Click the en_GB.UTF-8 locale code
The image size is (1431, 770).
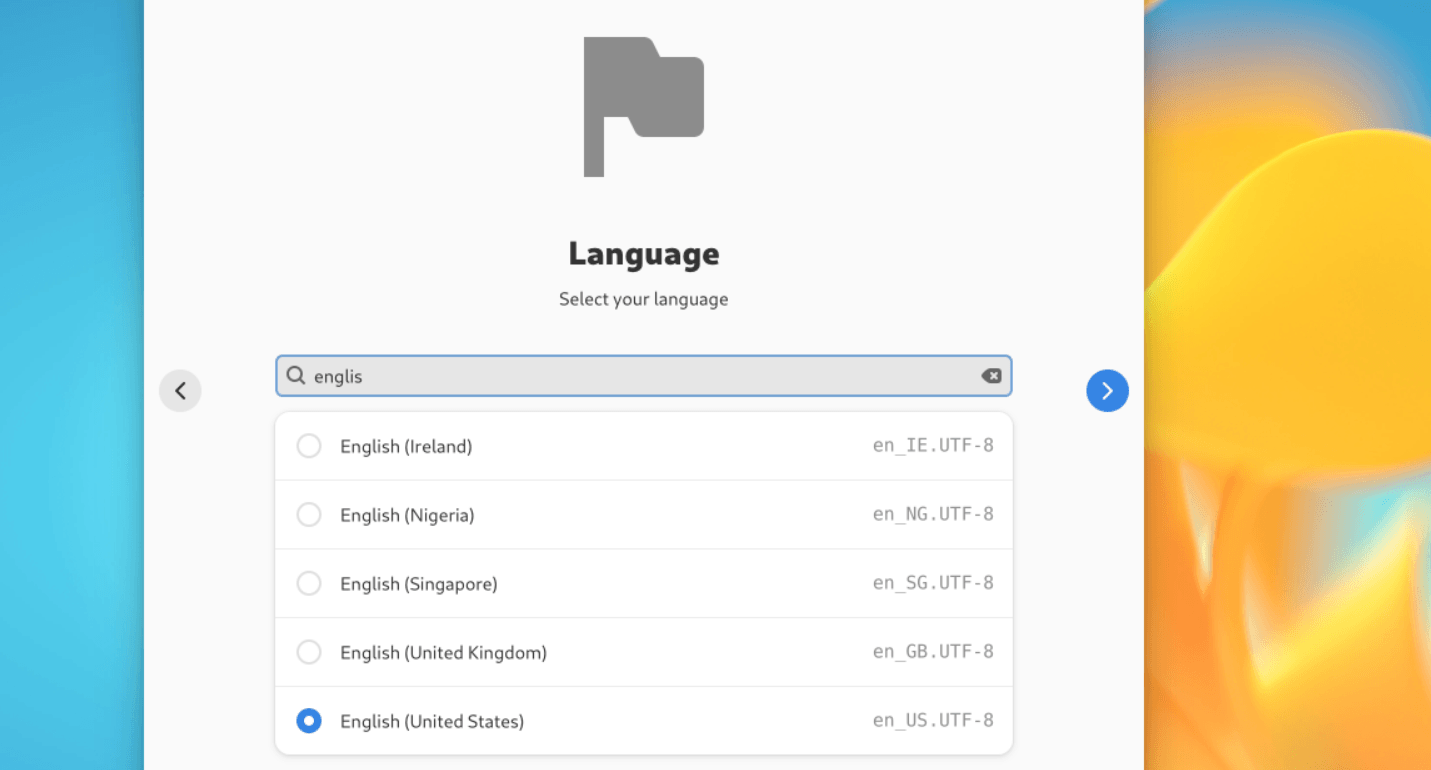932,653
